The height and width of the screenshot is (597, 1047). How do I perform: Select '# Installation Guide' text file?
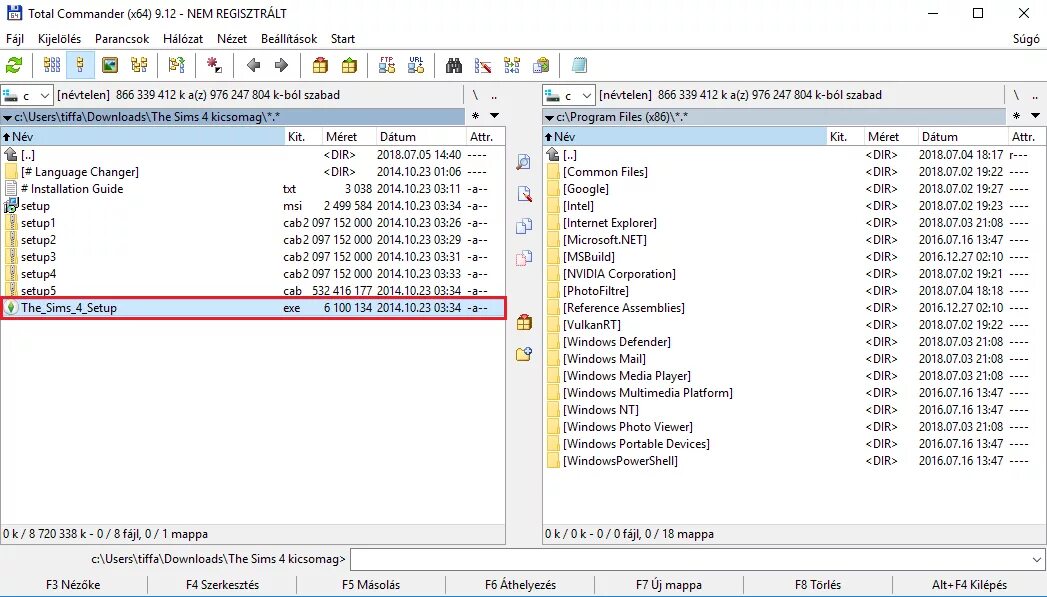coord(253,189)
